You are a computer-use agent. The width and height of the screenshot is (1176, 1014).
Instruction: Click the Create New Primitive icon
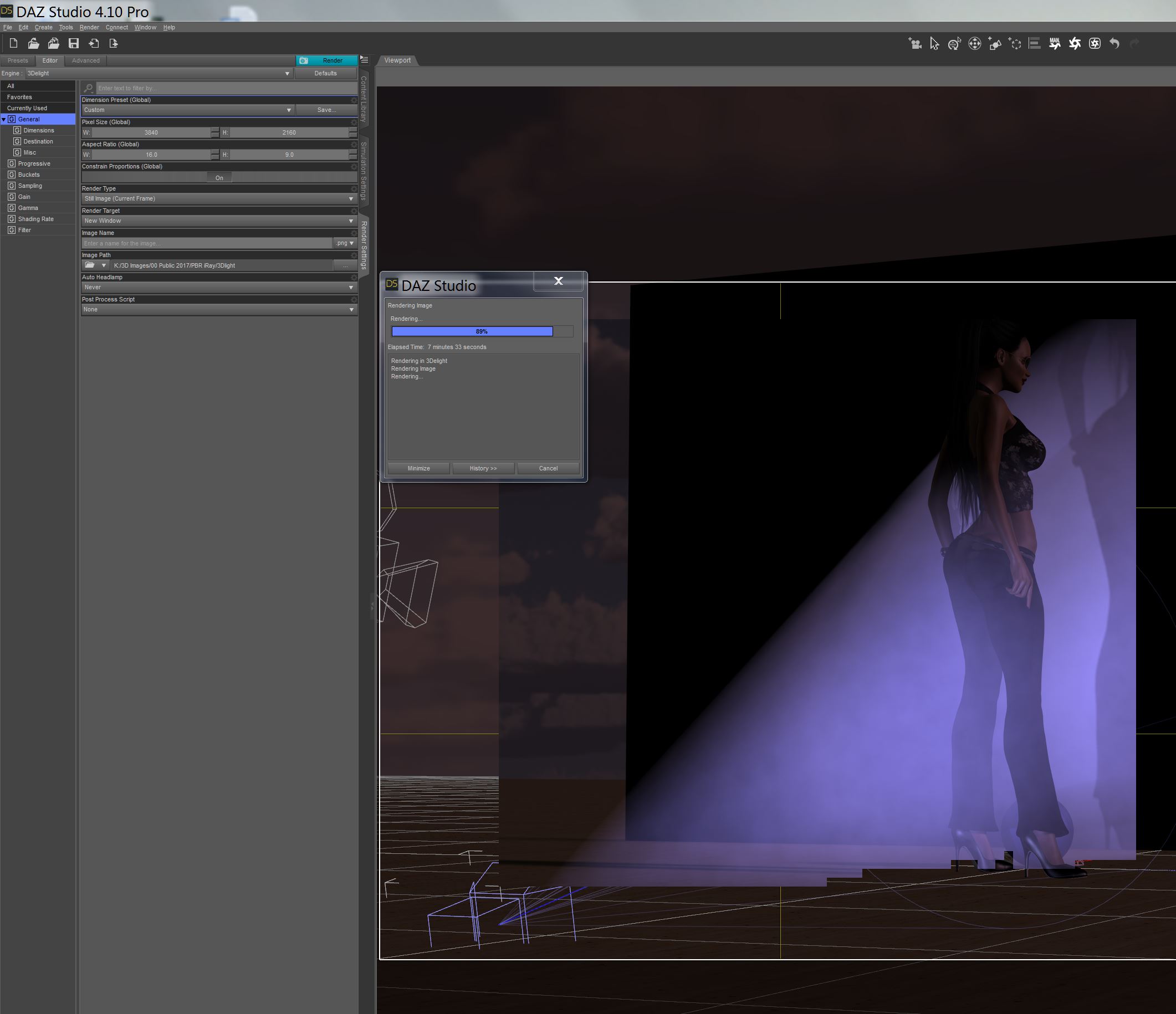point(994,44)
